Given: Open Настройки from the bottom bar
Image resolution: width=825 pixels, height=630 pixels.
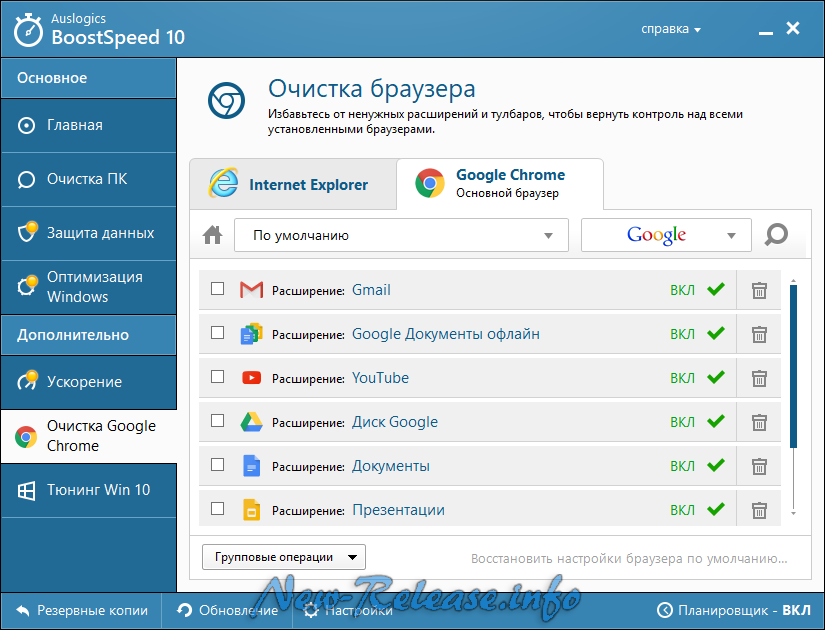Looking at the screenshot, I should 348,610.
